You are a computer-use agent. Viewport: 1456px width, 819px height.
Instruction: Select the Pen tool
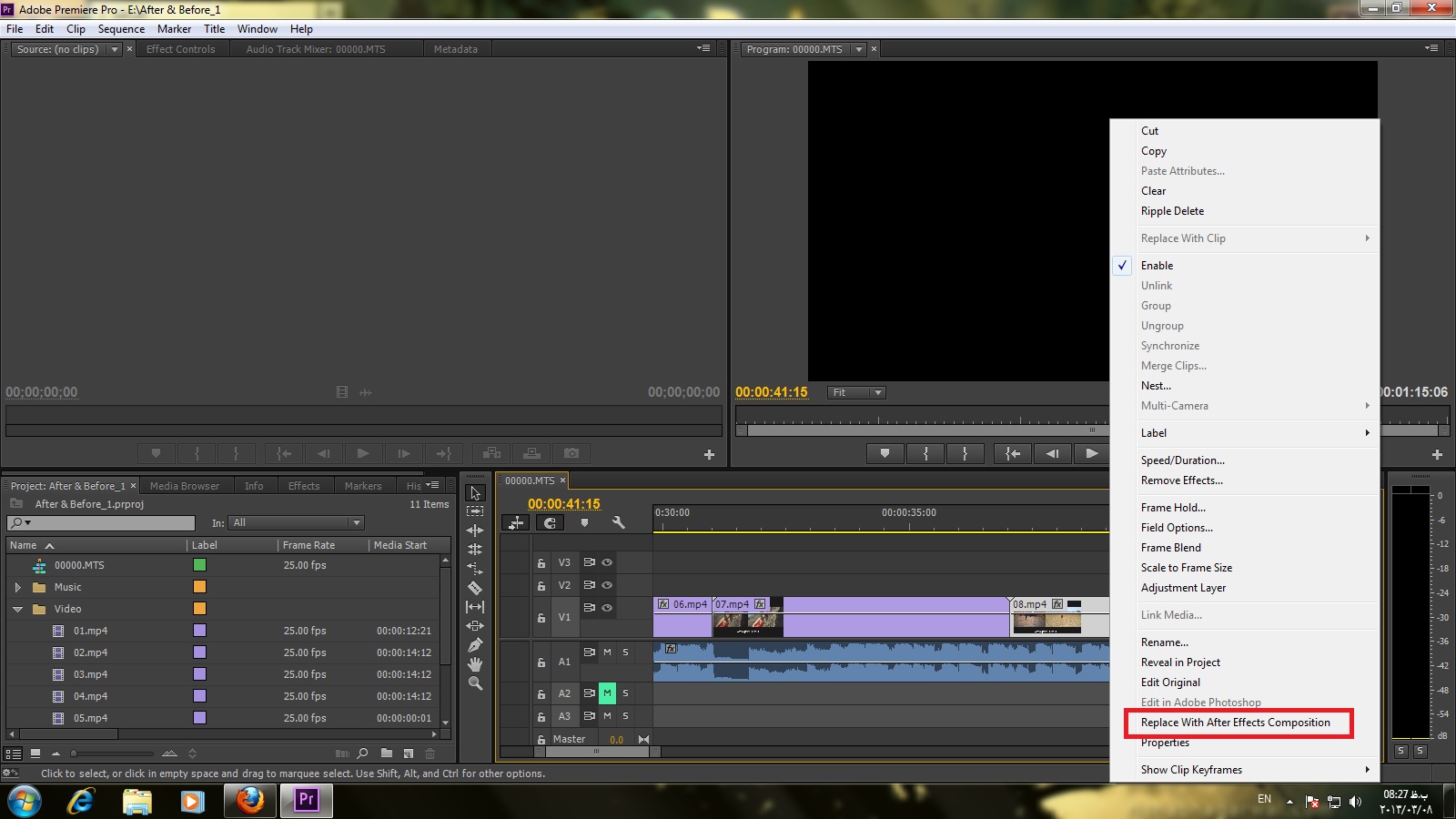click(x=475, y=645)
